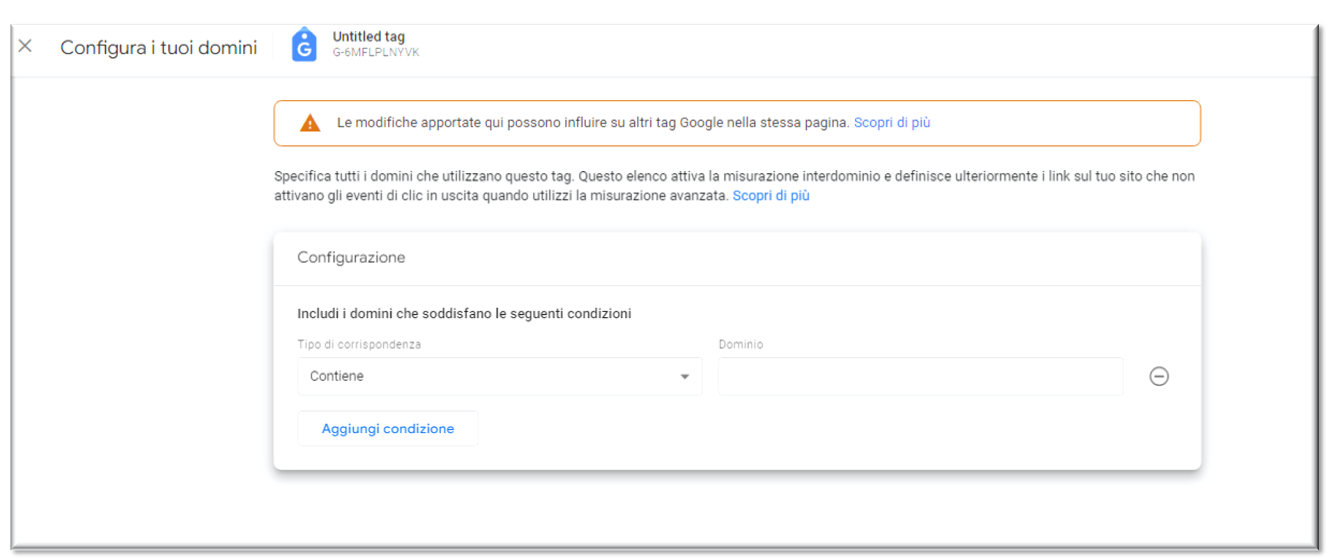
Task: Click the Untitled tag name
Action: pos(369,37)
